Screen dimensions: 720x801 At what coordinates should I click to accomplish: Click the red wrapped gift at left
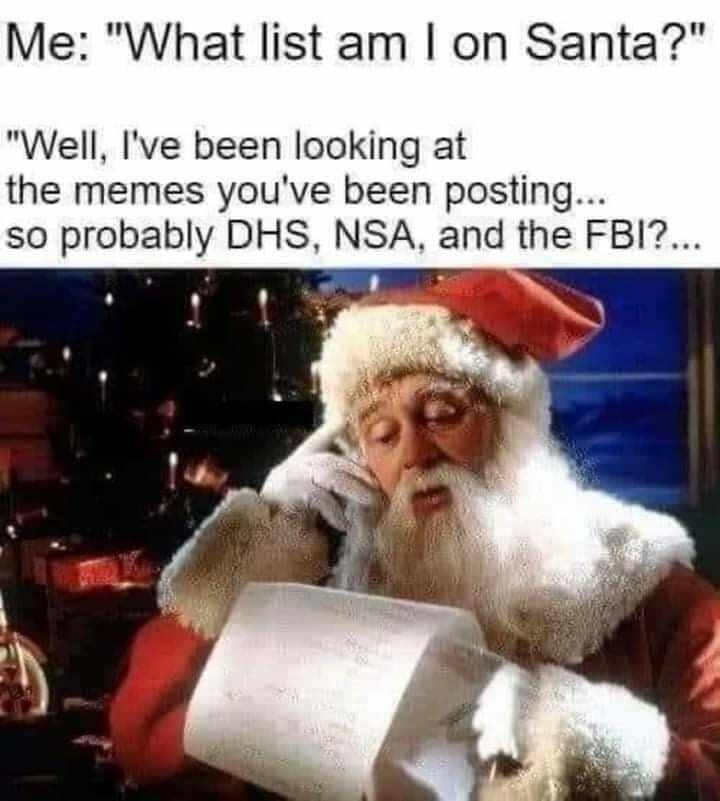(x=87, y=567)
